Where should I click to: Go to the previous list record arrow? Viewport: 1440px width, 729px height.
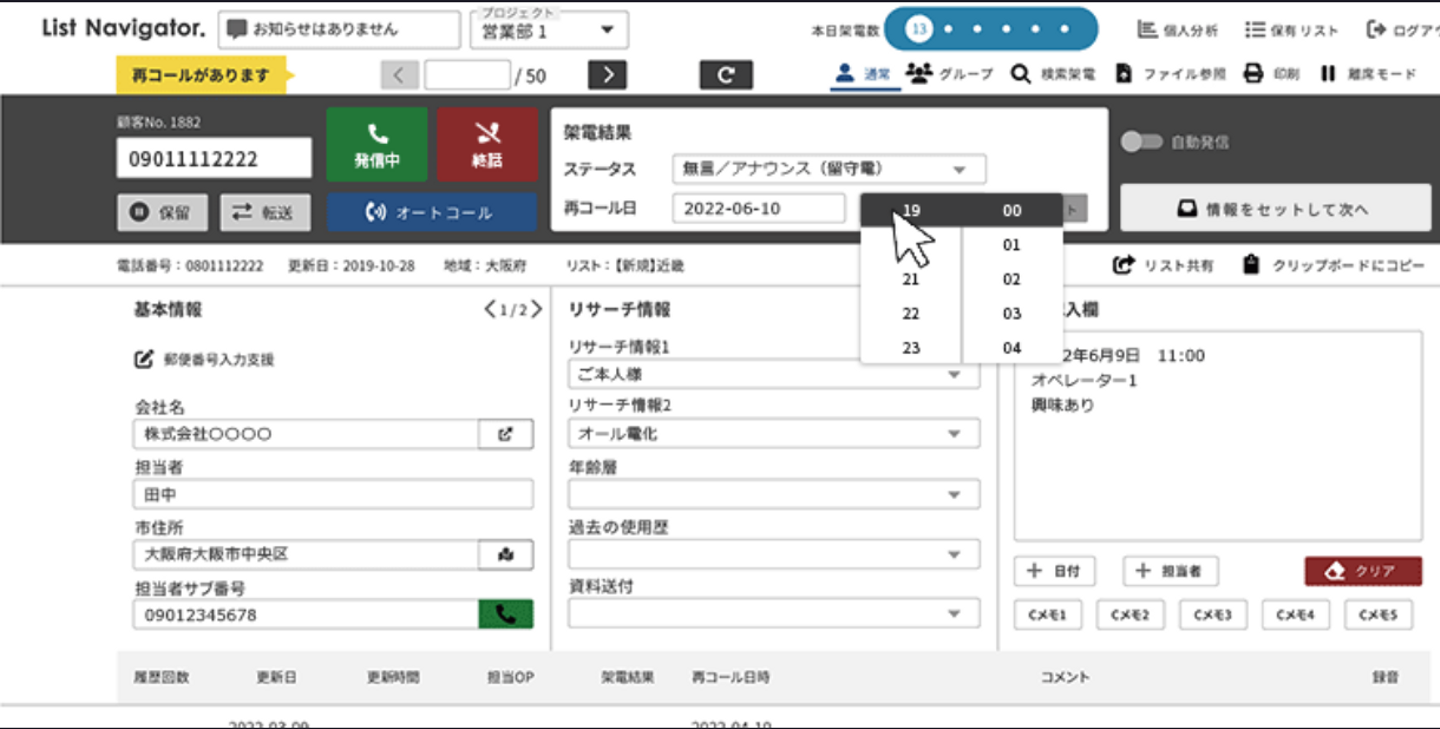click(x=399, y=75)
